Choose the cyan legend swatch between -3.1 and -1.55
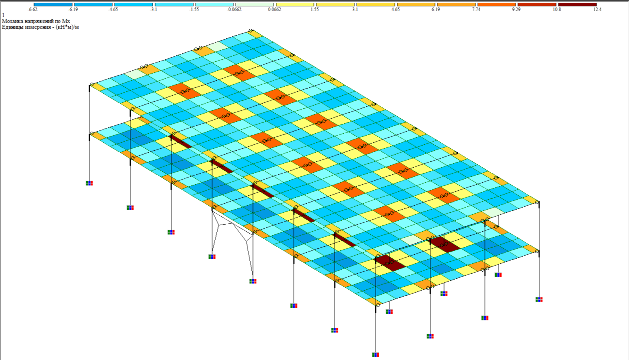The width and height of the screenshot is (629, 360). (174, 4)
